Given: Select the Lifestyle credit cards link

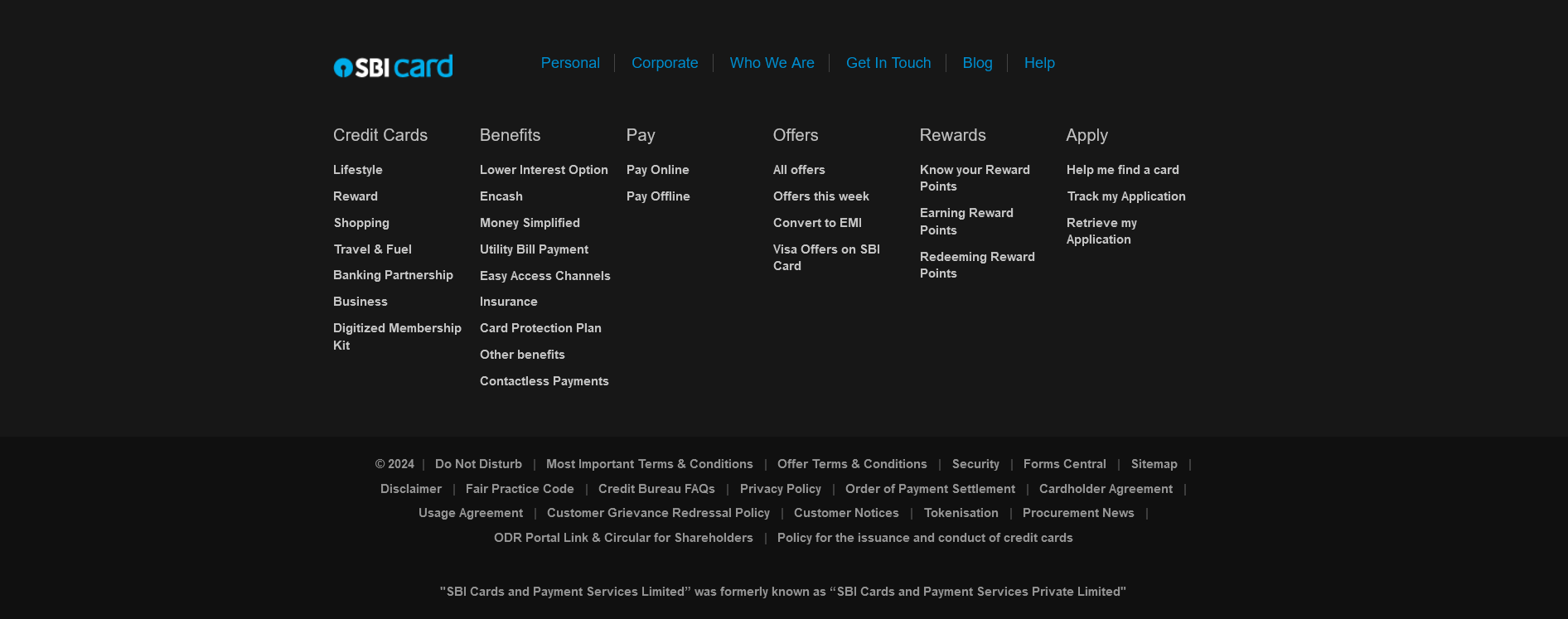Looking at the screenshot, I should coord(358,170).
